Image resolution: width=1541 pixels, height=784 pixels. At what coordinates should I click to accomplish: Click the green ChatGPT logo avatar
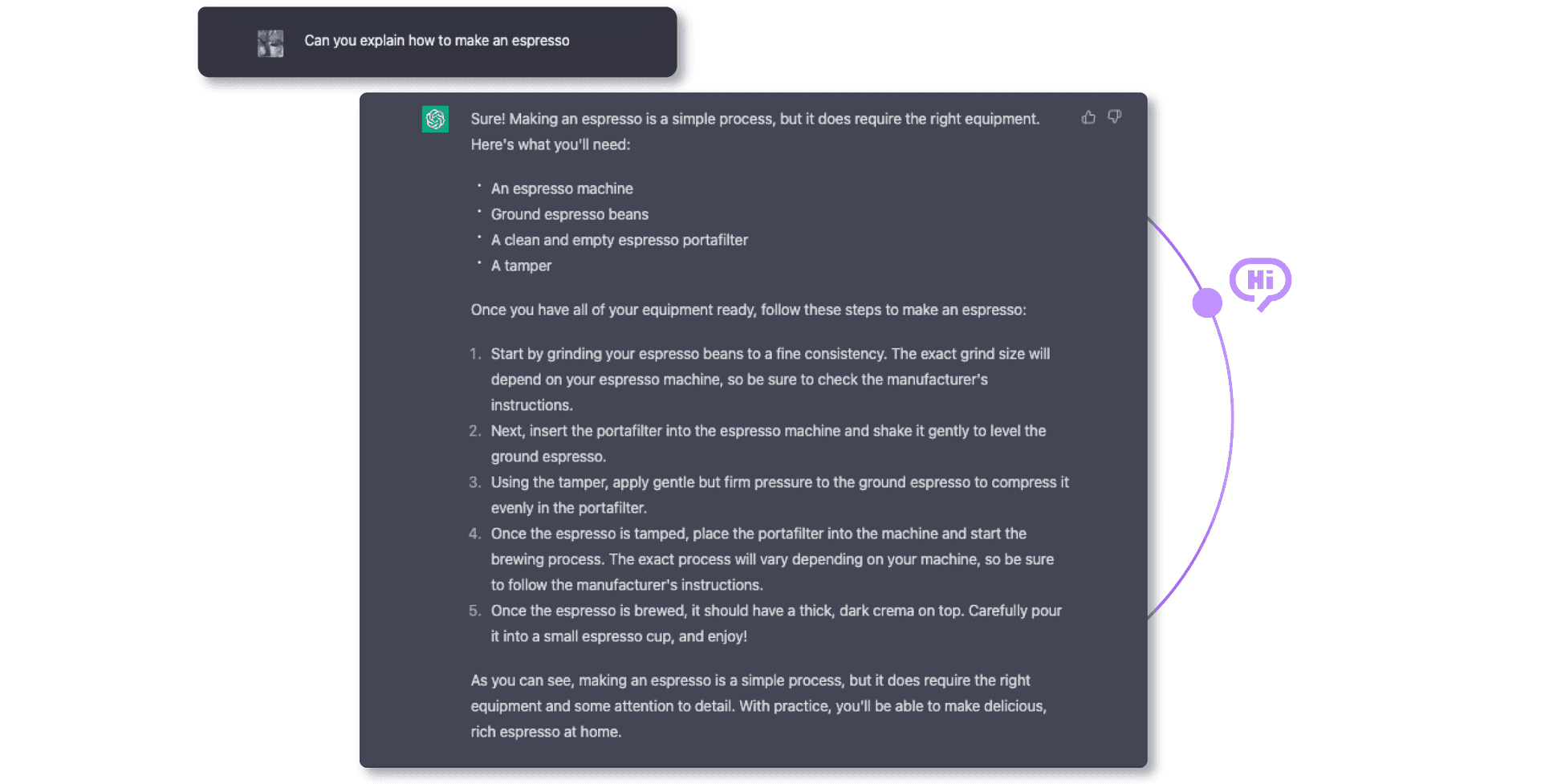(435, 120)
